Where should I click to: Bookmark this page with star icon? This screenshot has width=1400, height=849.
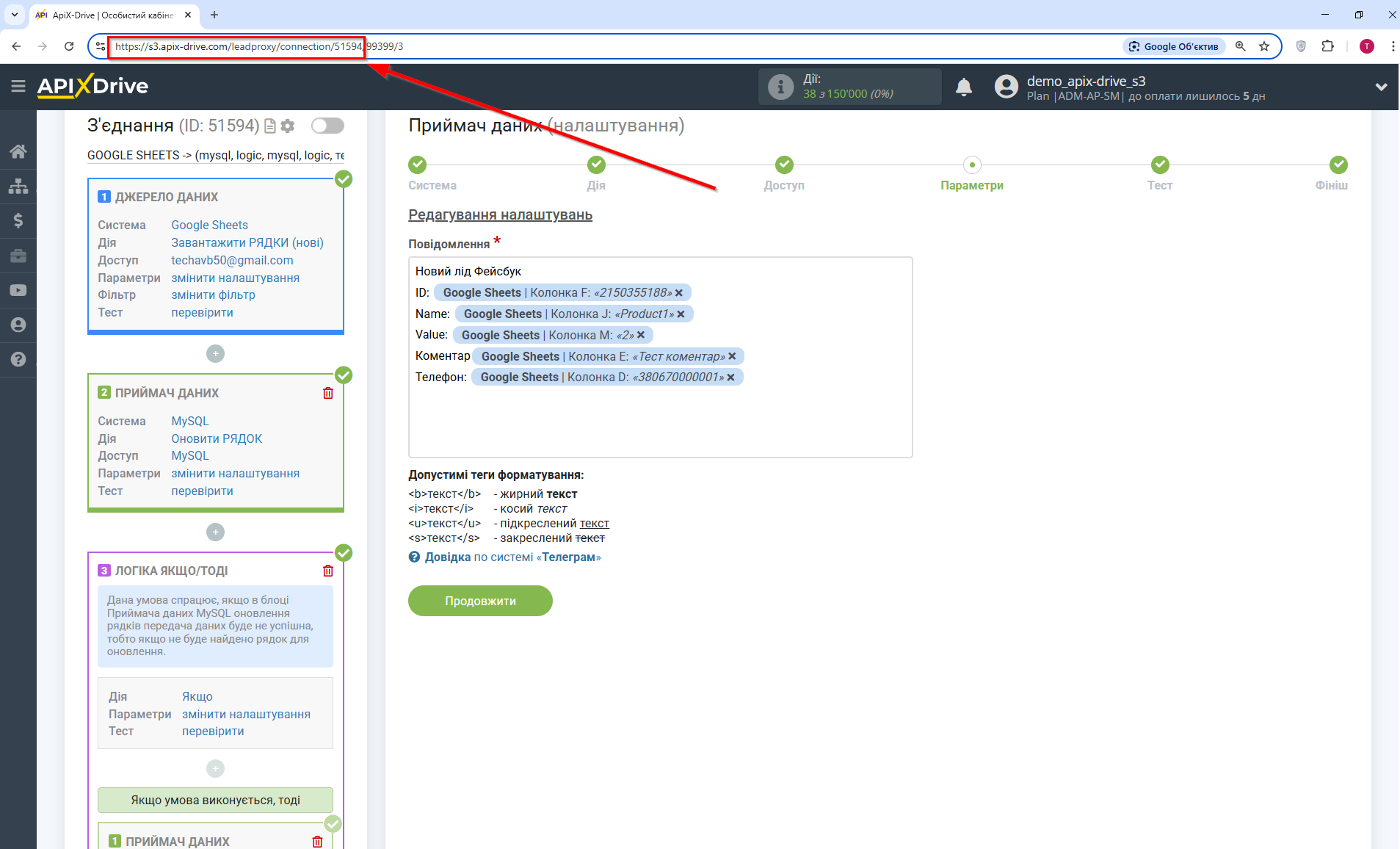pos(1264,46)
